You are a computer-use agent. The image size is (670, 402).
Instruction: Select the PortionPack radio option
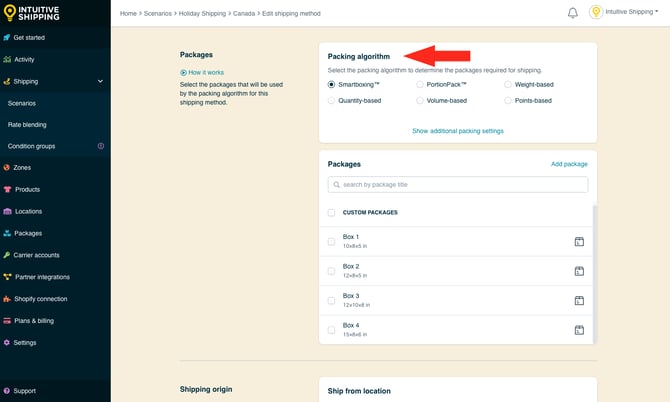(x=420, y=85)
